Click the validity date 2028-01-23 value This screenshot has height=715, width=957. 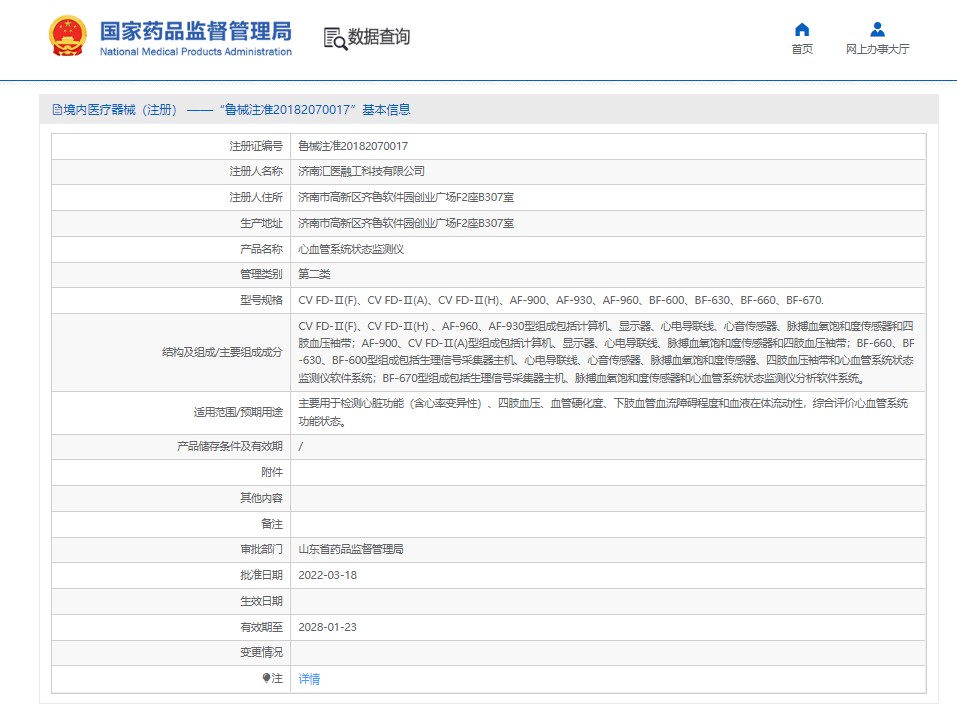327,626
